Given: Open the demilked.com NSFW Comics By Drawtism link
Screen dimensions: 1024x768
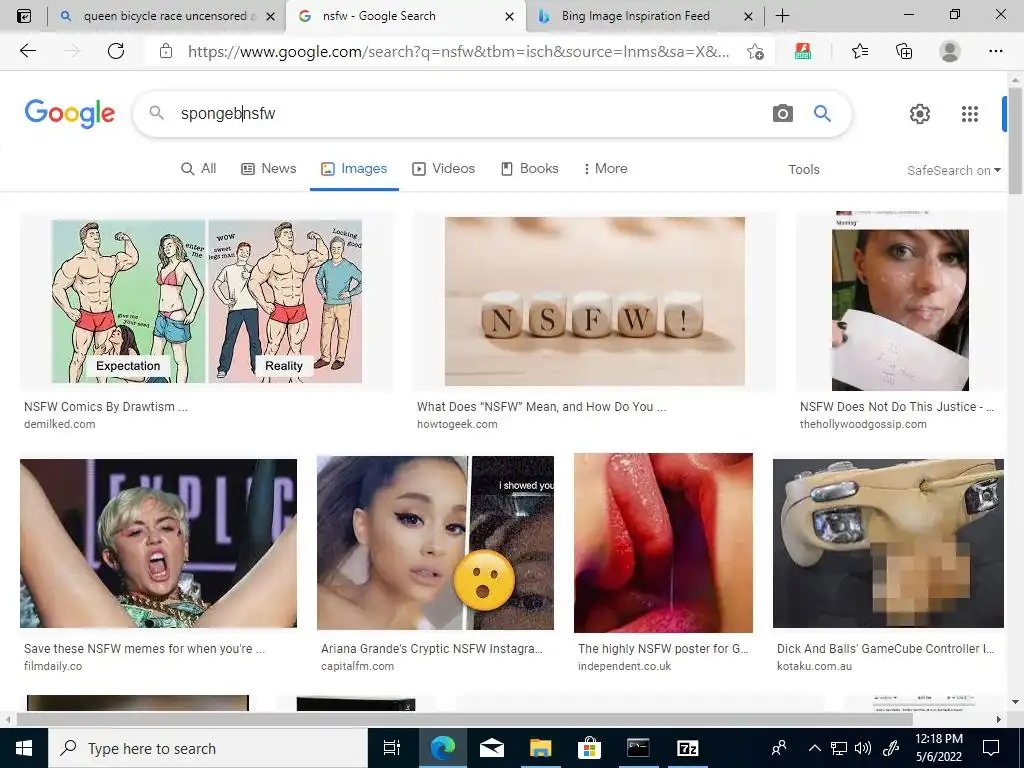Looking at the screenshot, I should click(x=106, y=415).
